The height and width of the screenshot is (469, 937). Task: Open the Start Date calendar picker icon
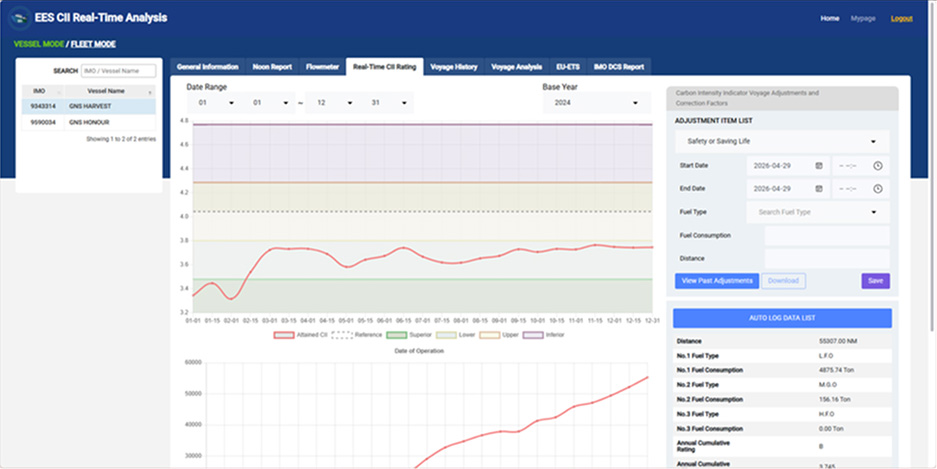(819, 166)
